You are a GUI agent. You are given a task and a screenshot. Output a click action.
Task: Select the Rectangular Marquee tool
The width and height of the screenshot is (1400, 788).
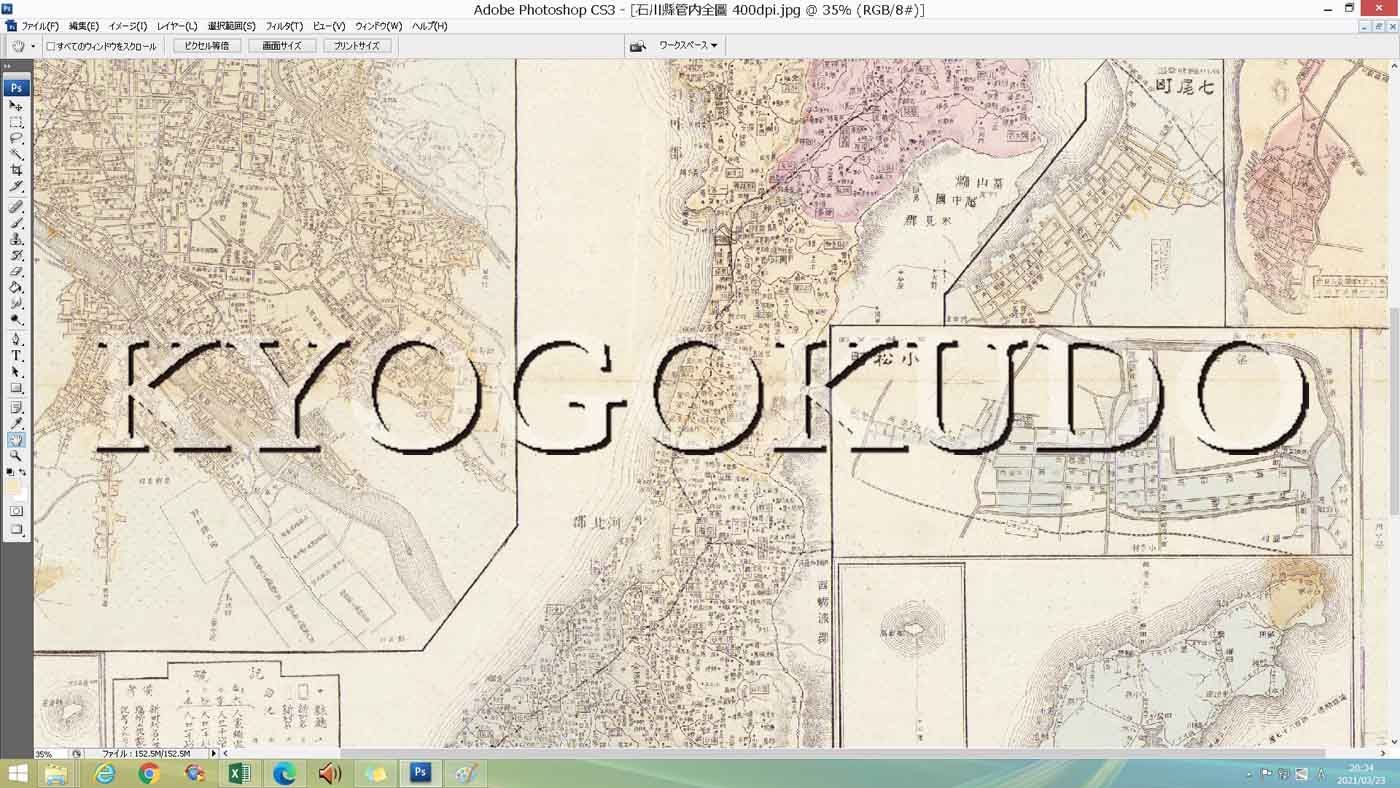[x=16, y=122]
